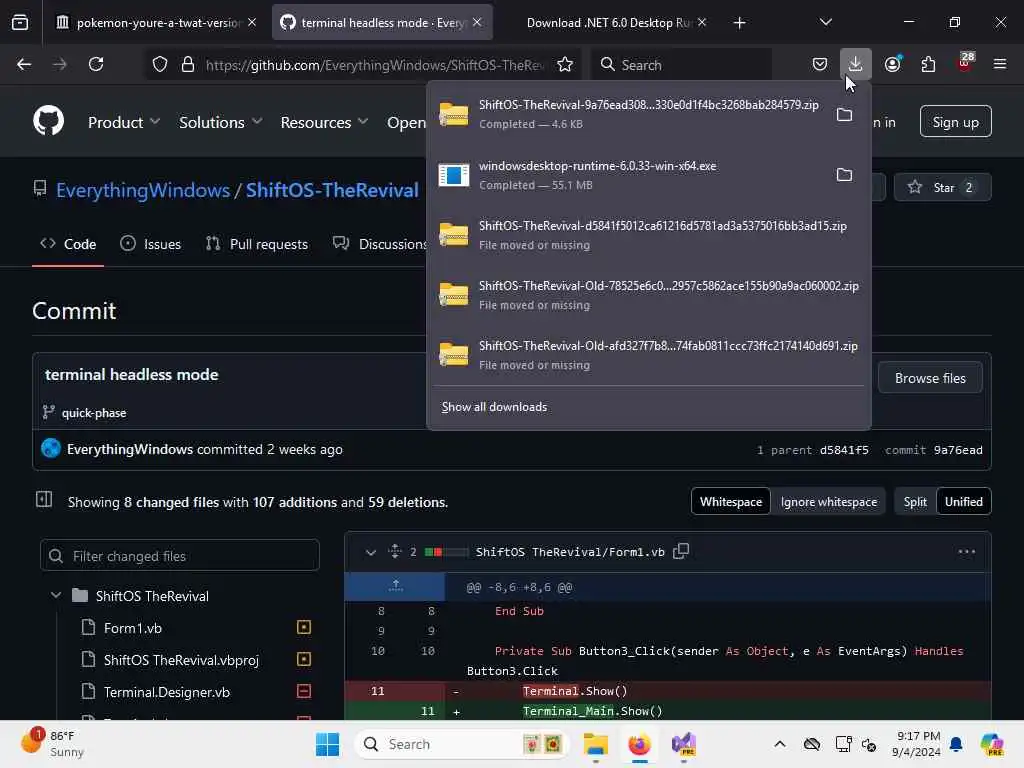Go back to the previous page
Screen dimensions: 1024x768
point(24,64)
